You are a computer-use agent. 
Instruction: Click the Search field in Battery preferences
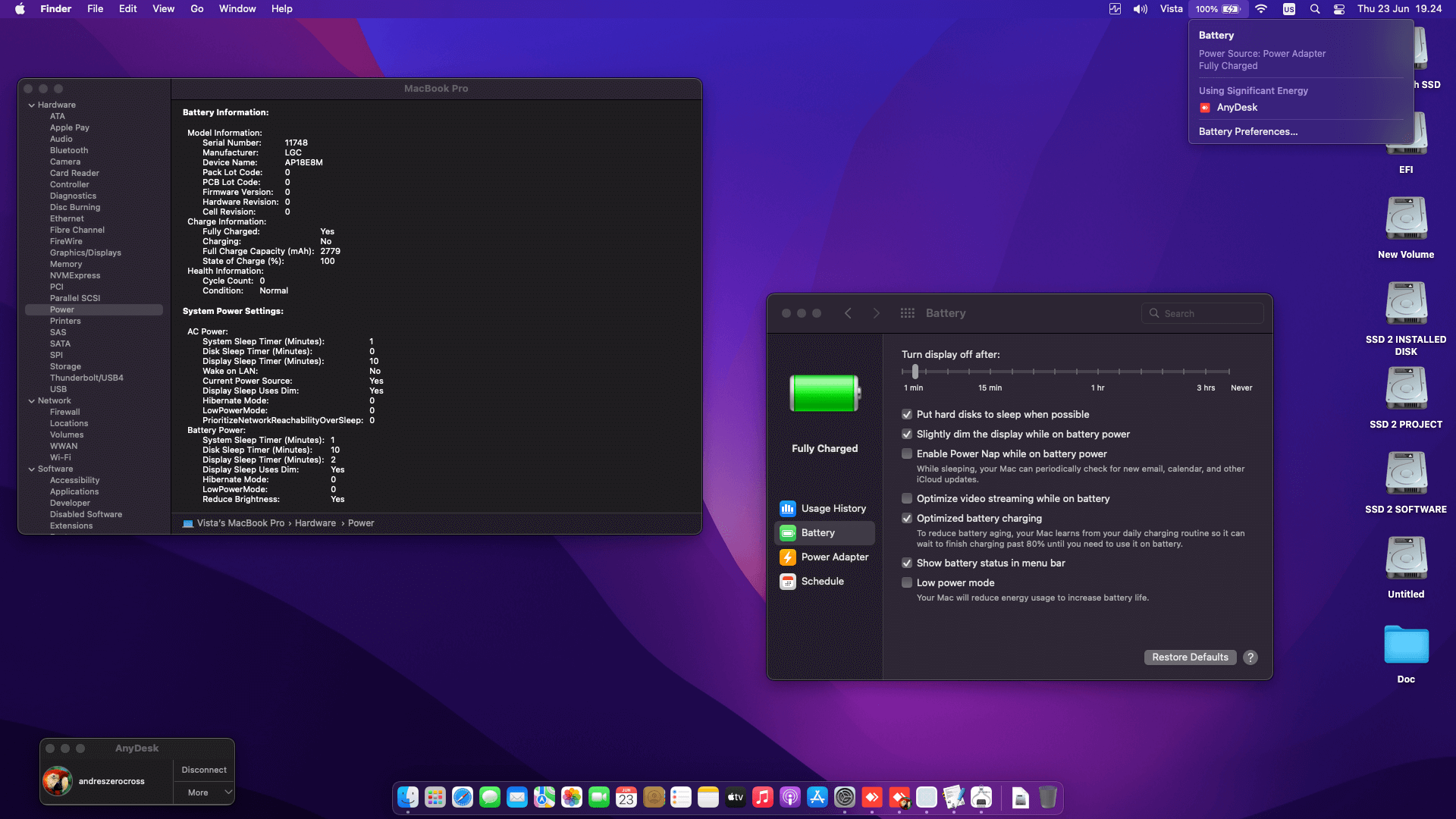point(1203,313)
